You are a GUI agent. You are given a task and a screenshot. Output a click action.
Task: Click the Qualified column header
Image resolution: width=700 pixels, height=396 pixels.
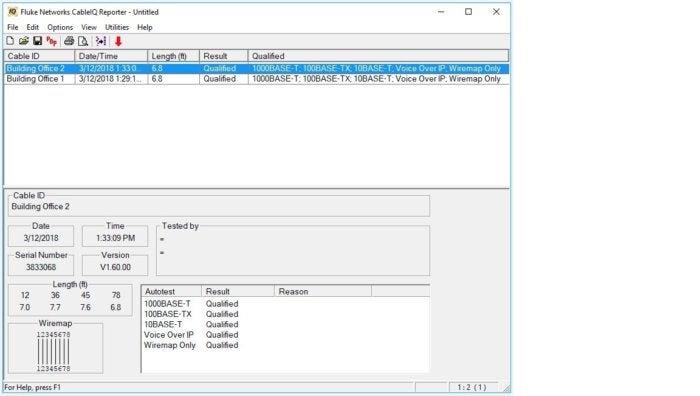(378, 56)
